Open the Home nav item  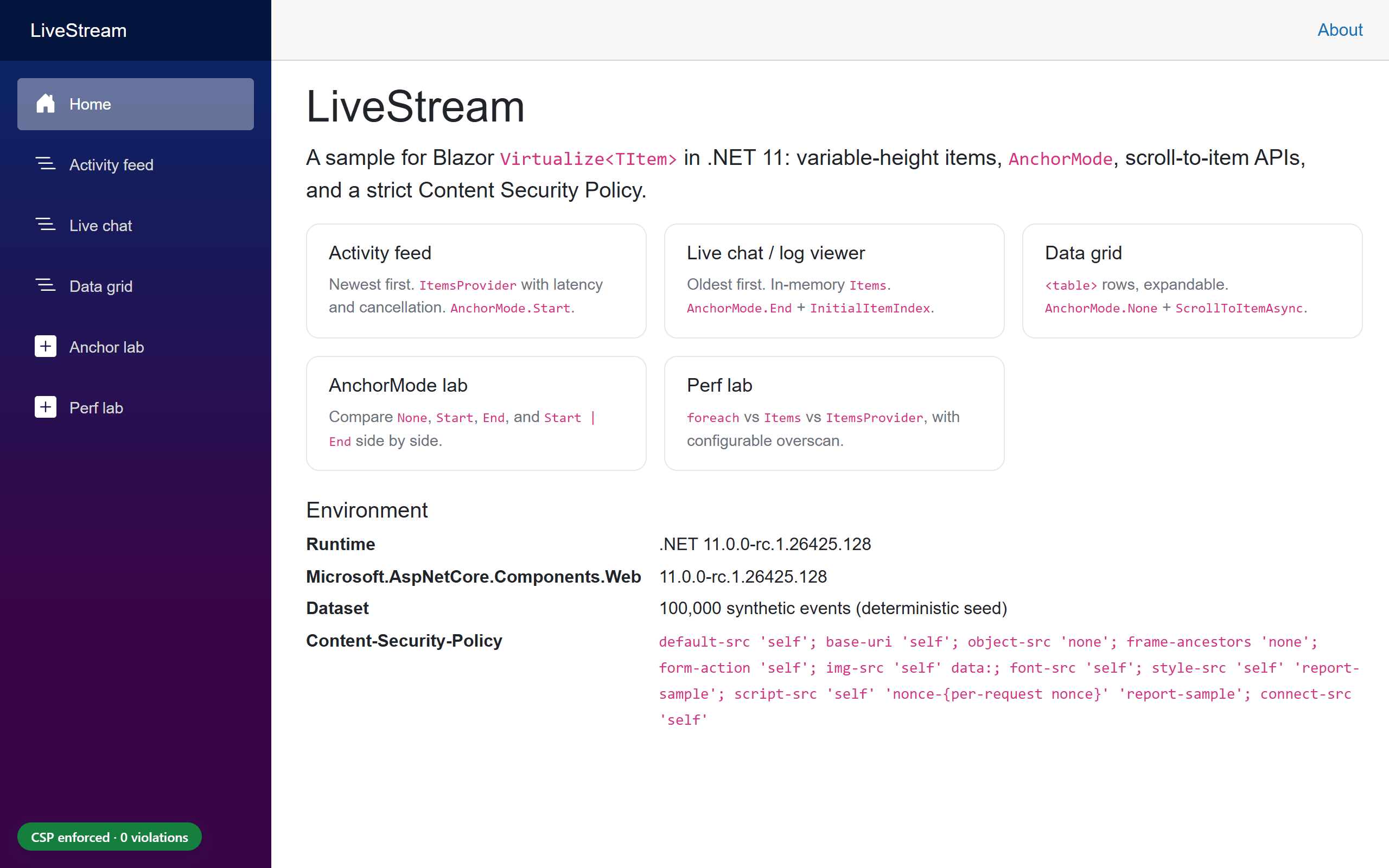tap(136, 104)
